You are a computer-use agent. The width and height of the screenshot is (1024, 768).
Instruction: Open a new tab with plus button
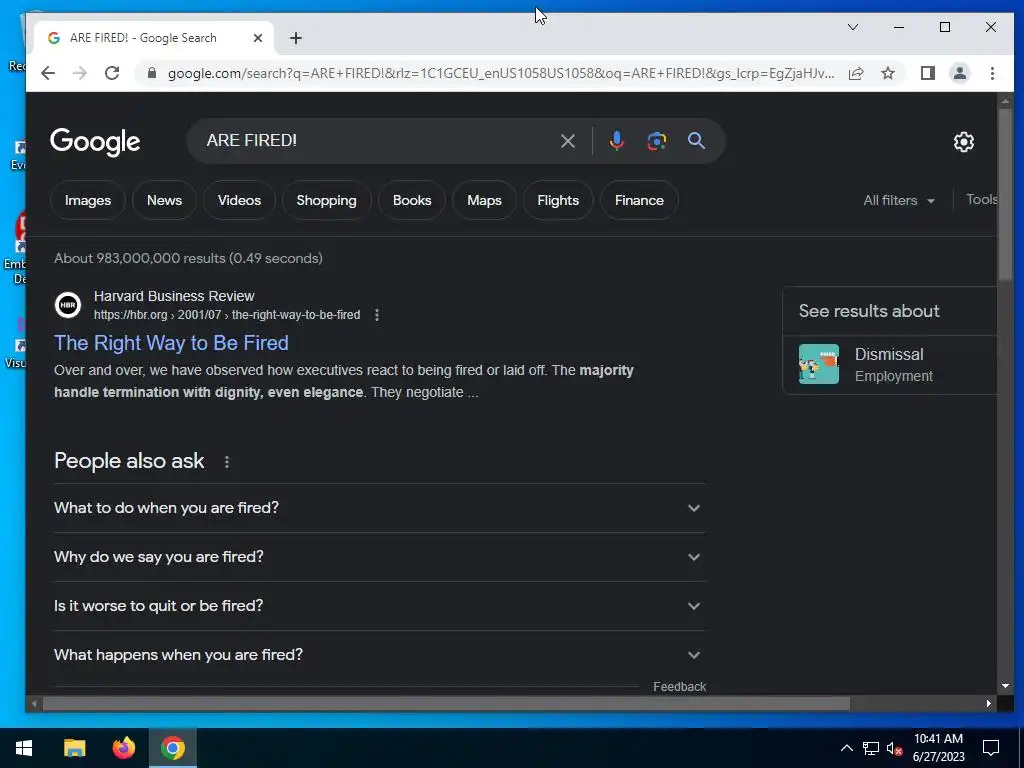(x=296, y=38)
